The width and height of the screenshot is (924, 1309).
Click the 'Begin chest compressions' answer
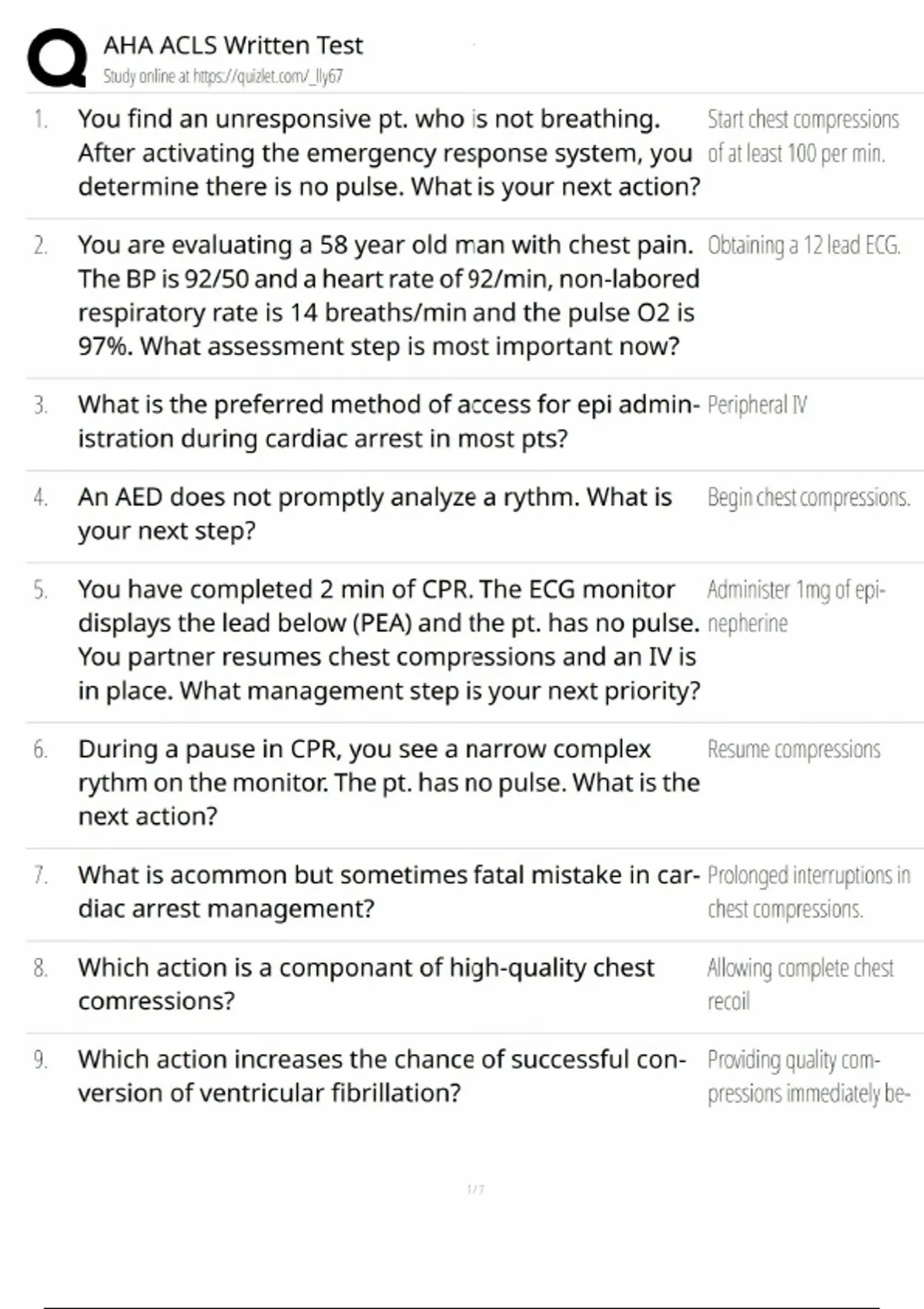tap(808, 497)
